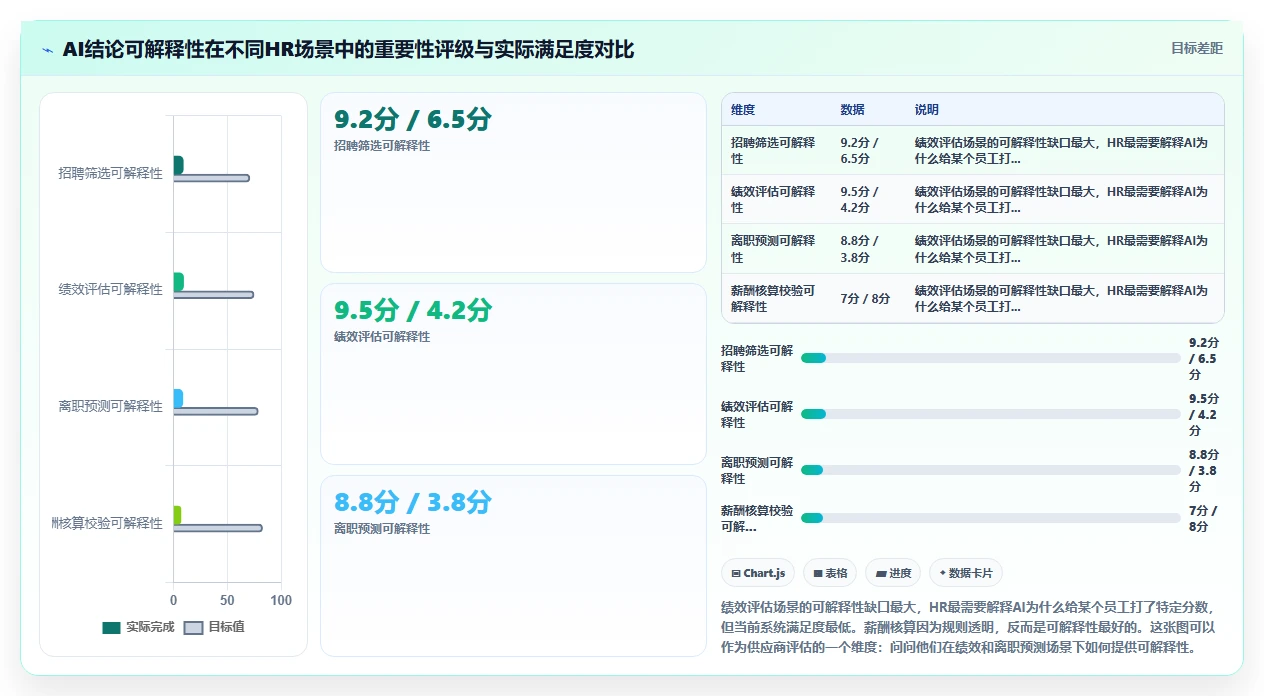Click the 招聘筛选可解释性 chart axis label
Image resolution: width=1264 pixels, height=696 pixels.
(110, 173)
